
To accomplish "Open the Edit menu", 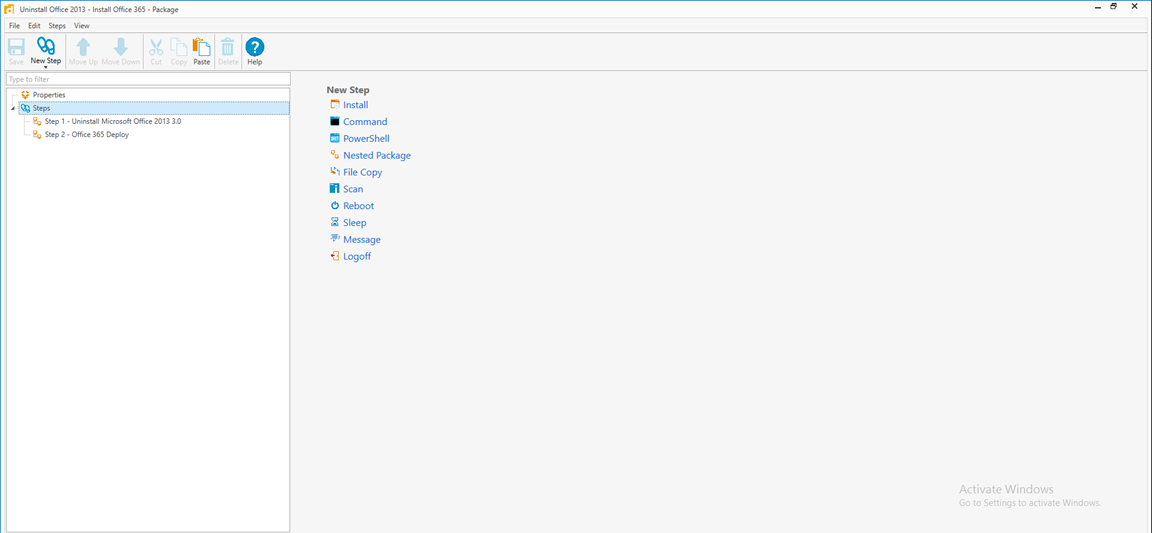I will pyautogui.click(x=34, y=26).
